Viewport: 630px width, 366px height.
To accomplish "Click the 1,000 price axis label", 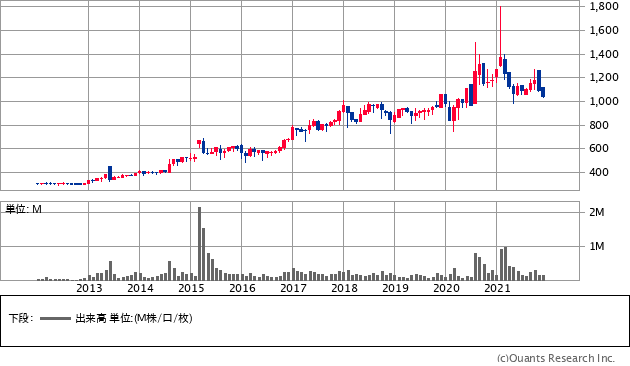I will click(604, 101).
